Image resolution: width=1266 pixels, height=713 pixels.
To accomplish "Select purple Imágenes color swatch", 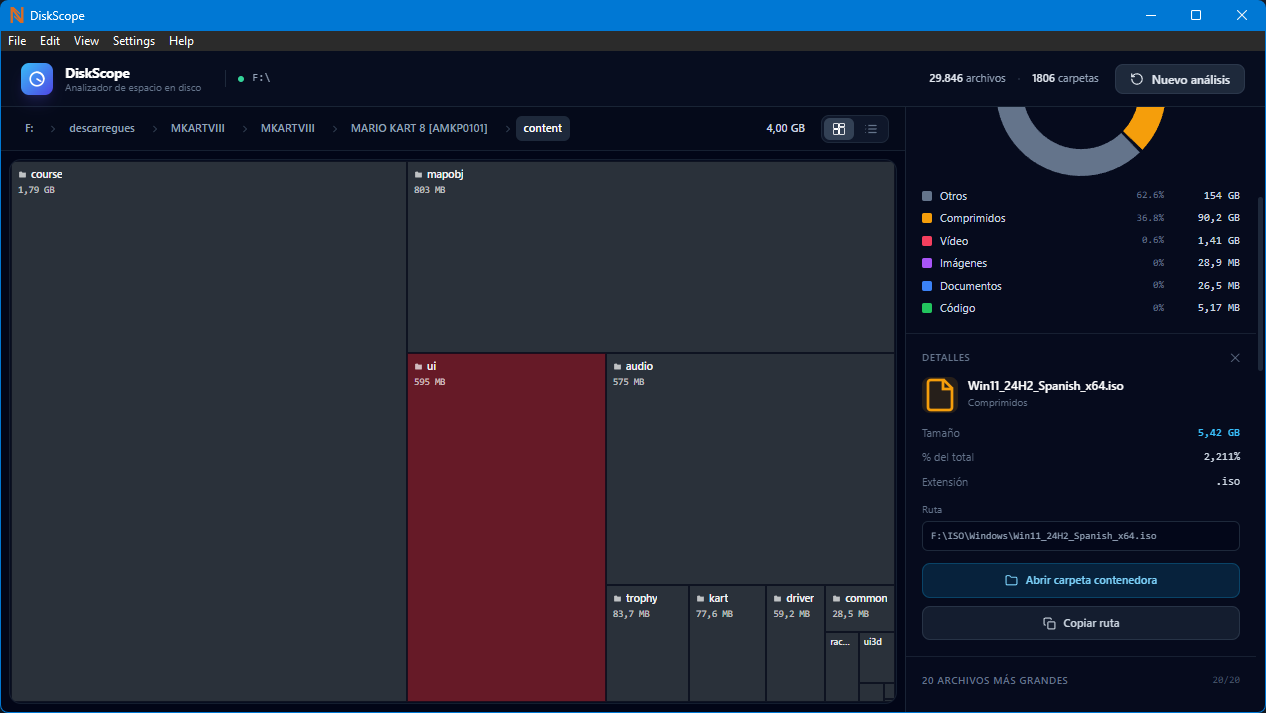I will 927,263.
